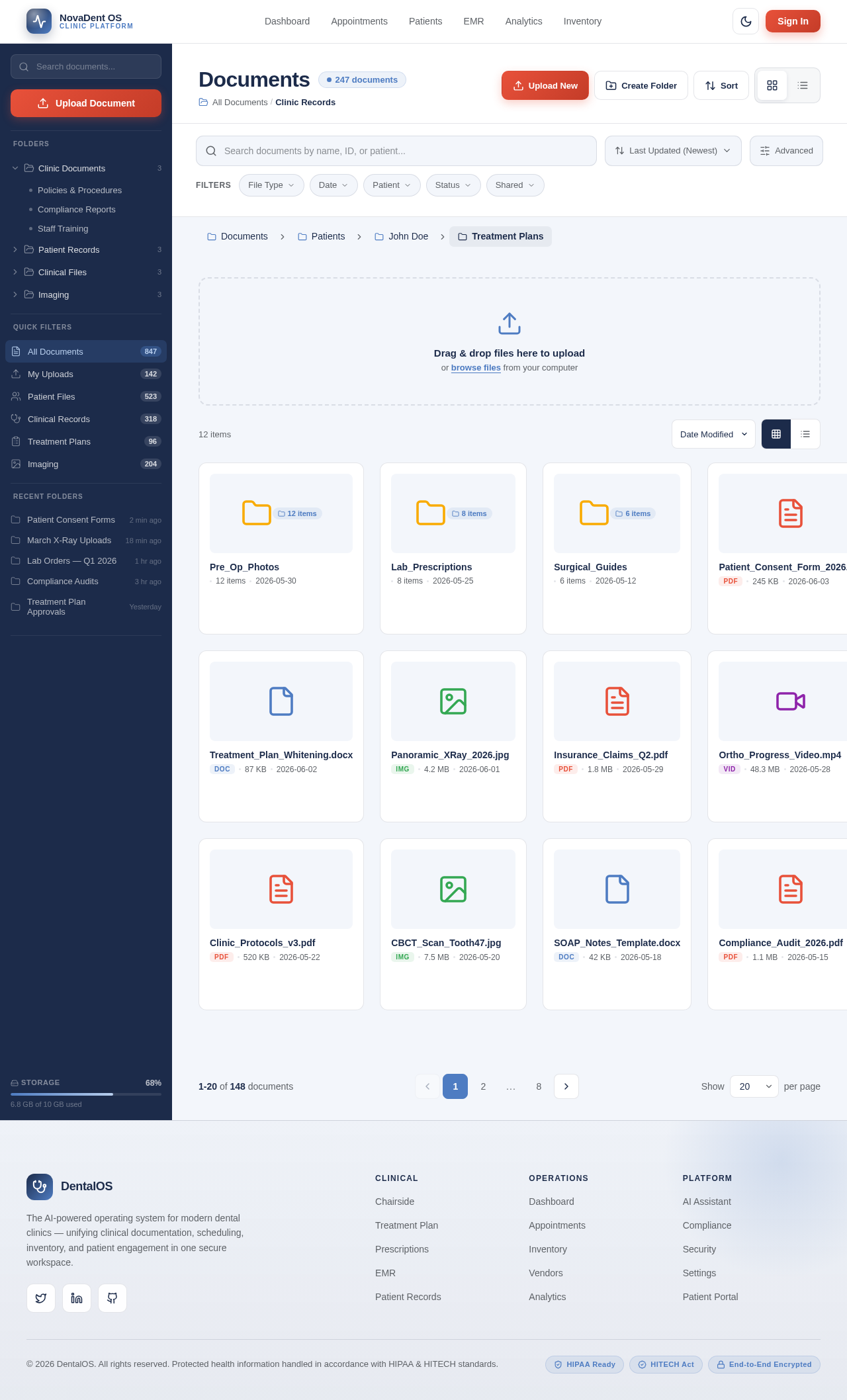
Task: Open the Patient filter dropdown
Action: click(392, 185)
